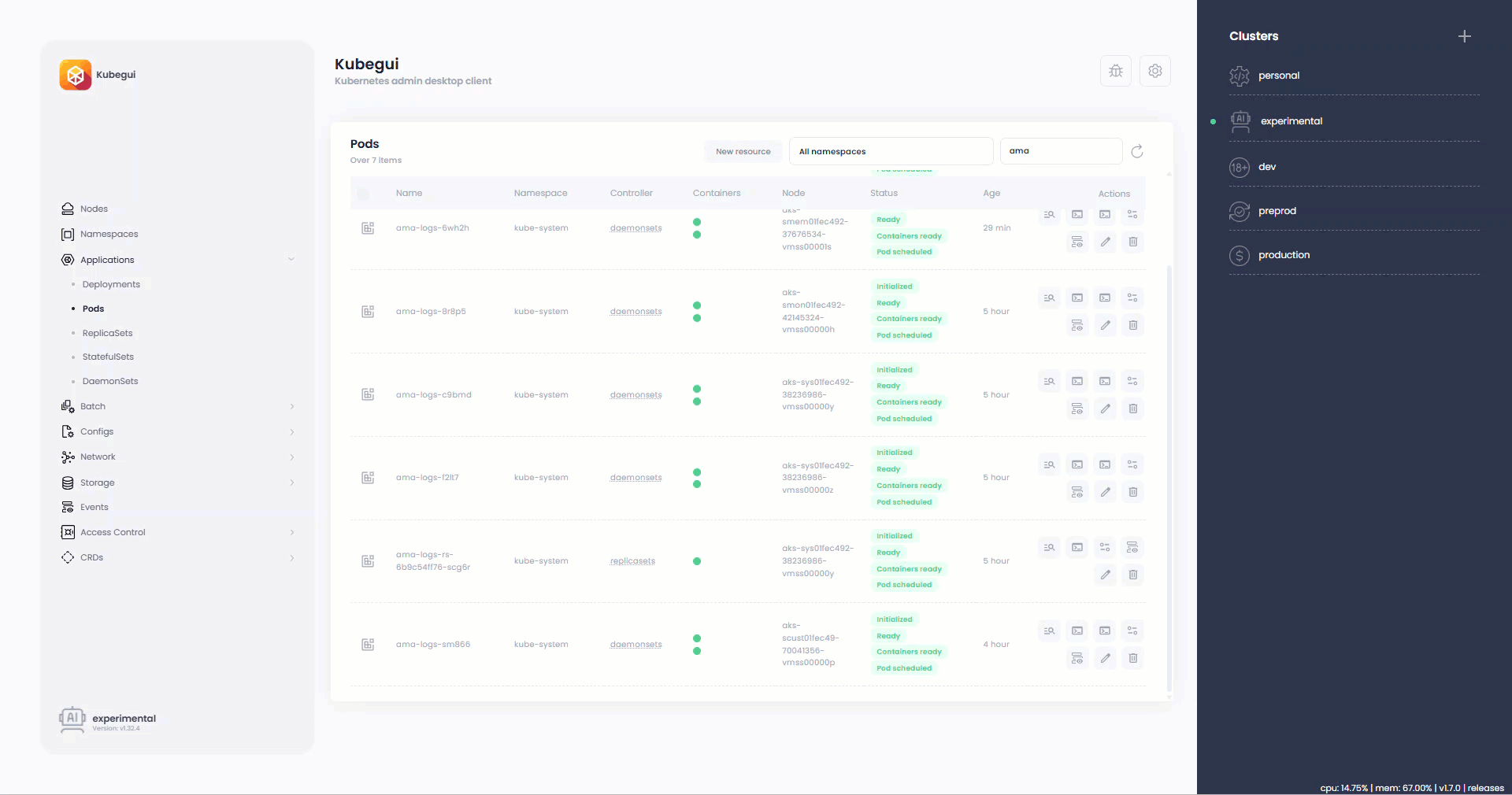1512x795 pixels.
Task: Go to Deployments in the sidebar
Action: (x=111, y=284)
